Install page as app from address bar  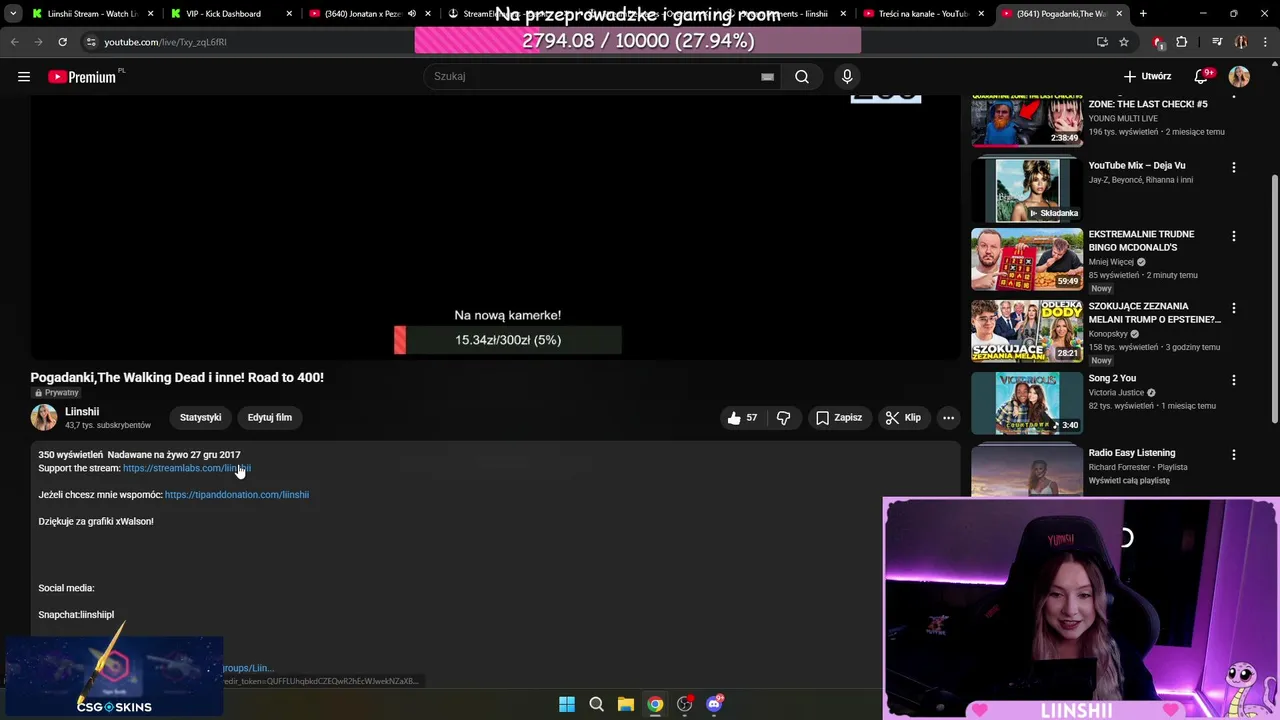click(x=1102, y=42)
